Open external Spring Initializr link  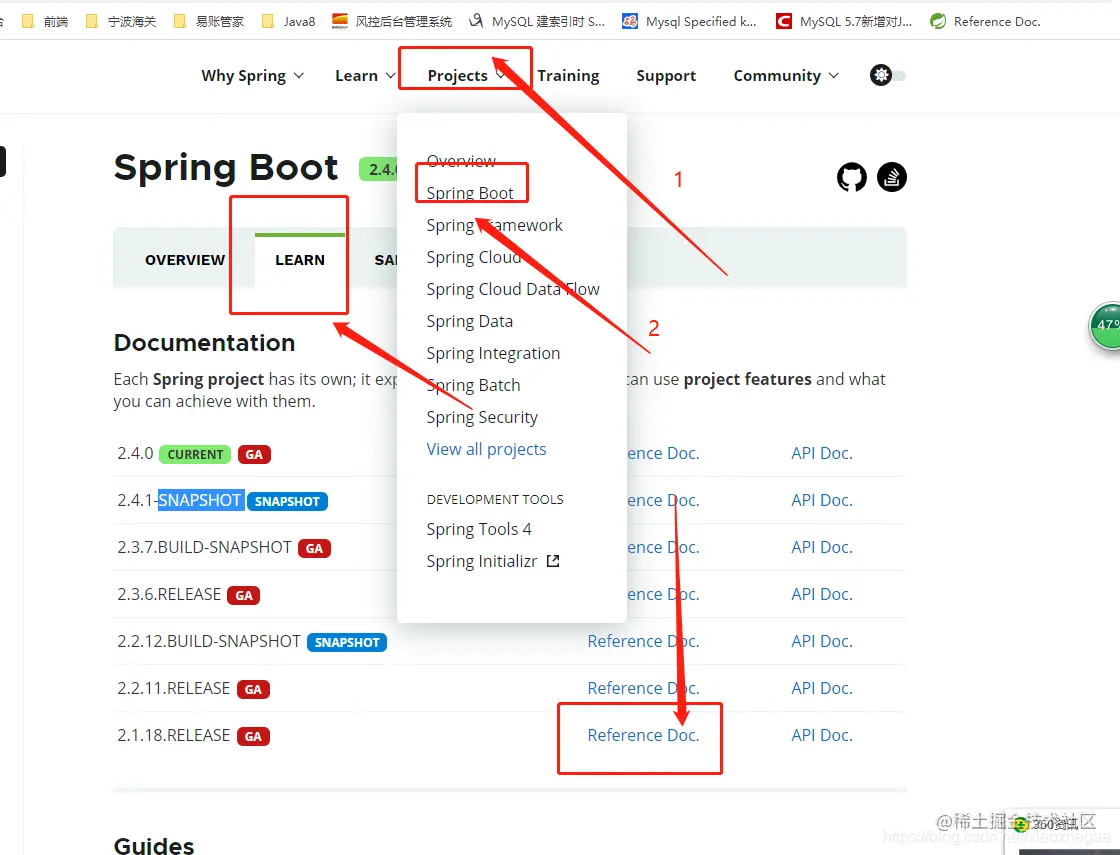[493, 561]
